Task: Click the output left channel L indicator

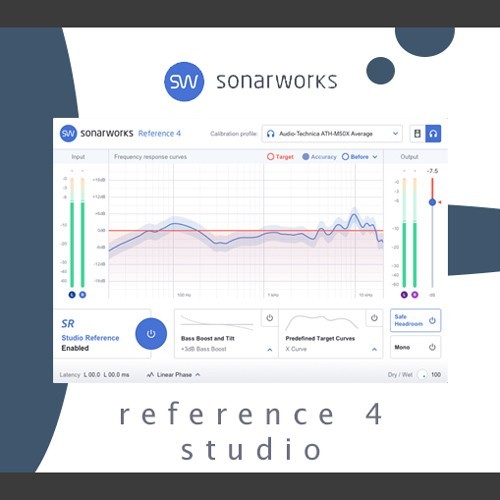Action: click(404, 295)
